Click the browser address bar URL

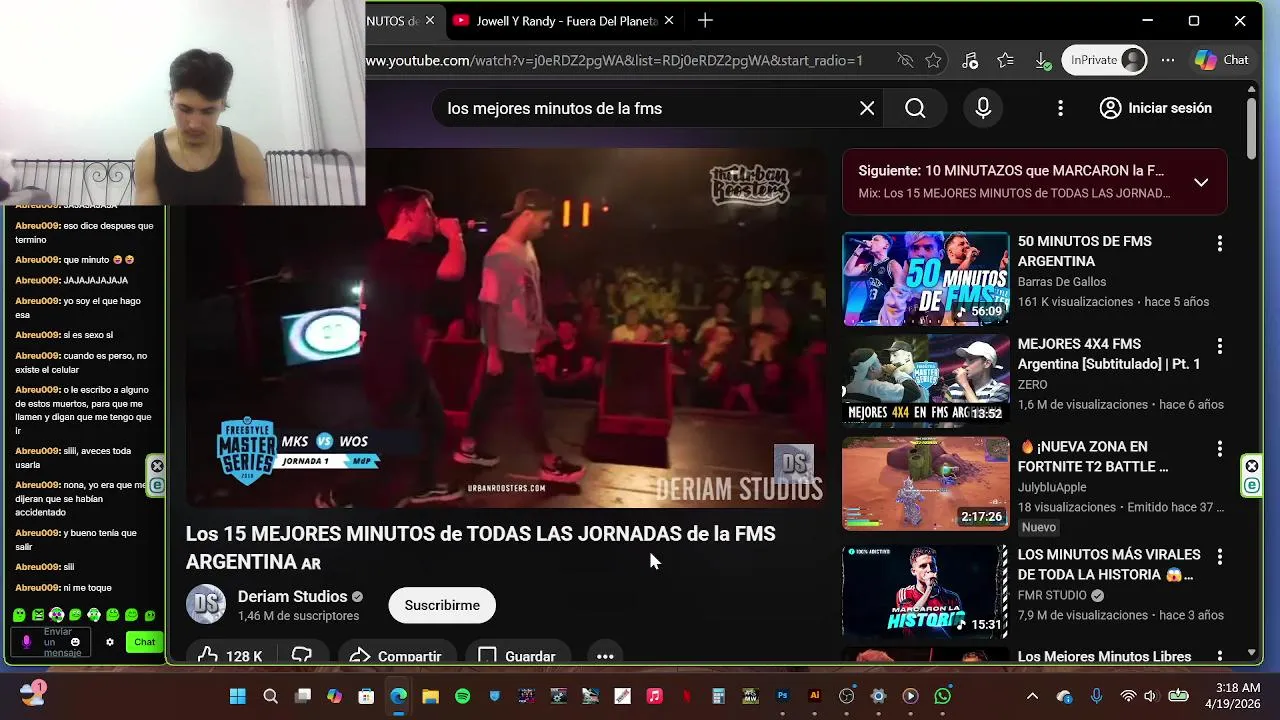614,60
